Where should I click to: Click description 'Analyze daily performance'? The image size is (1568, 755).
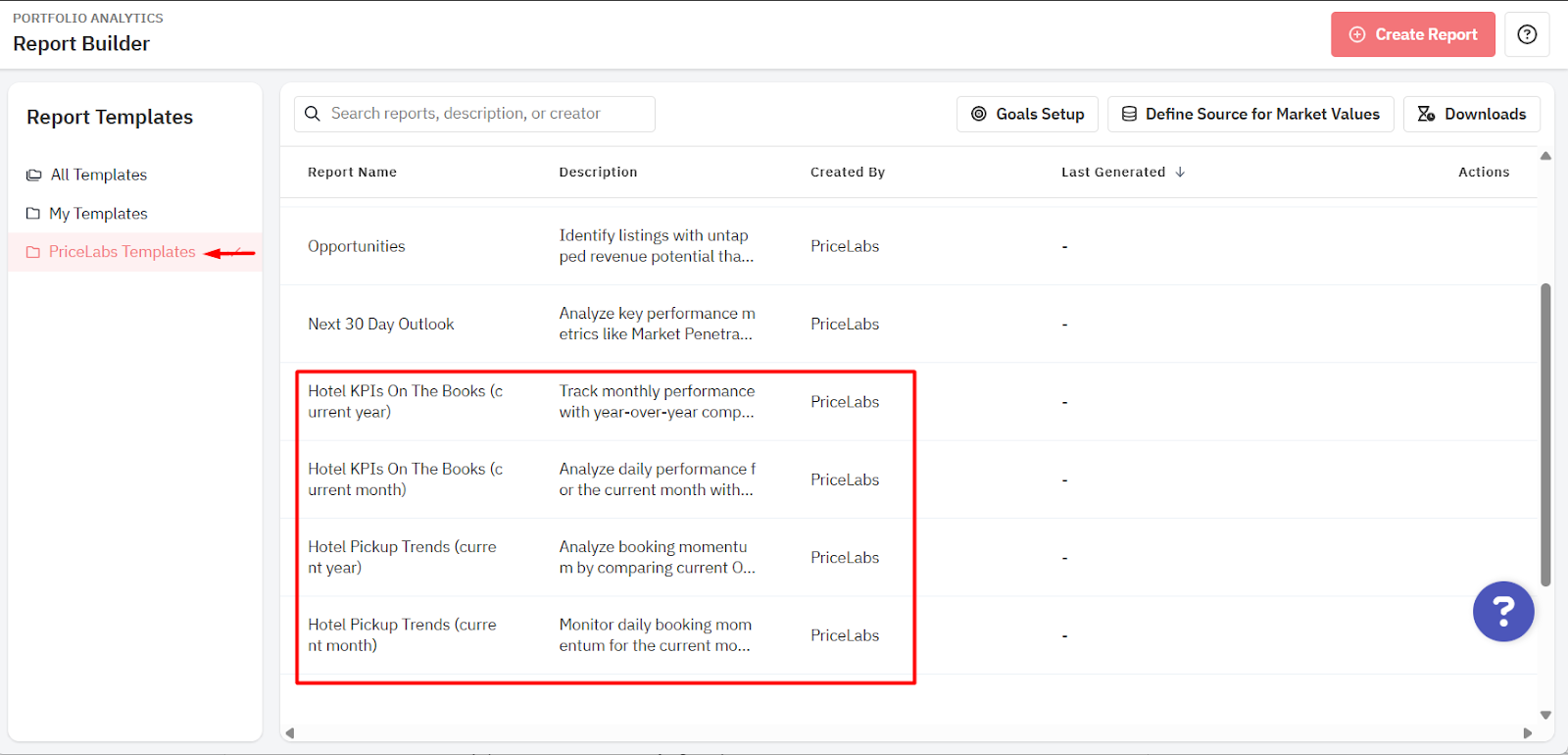click(x=657, y=479)
